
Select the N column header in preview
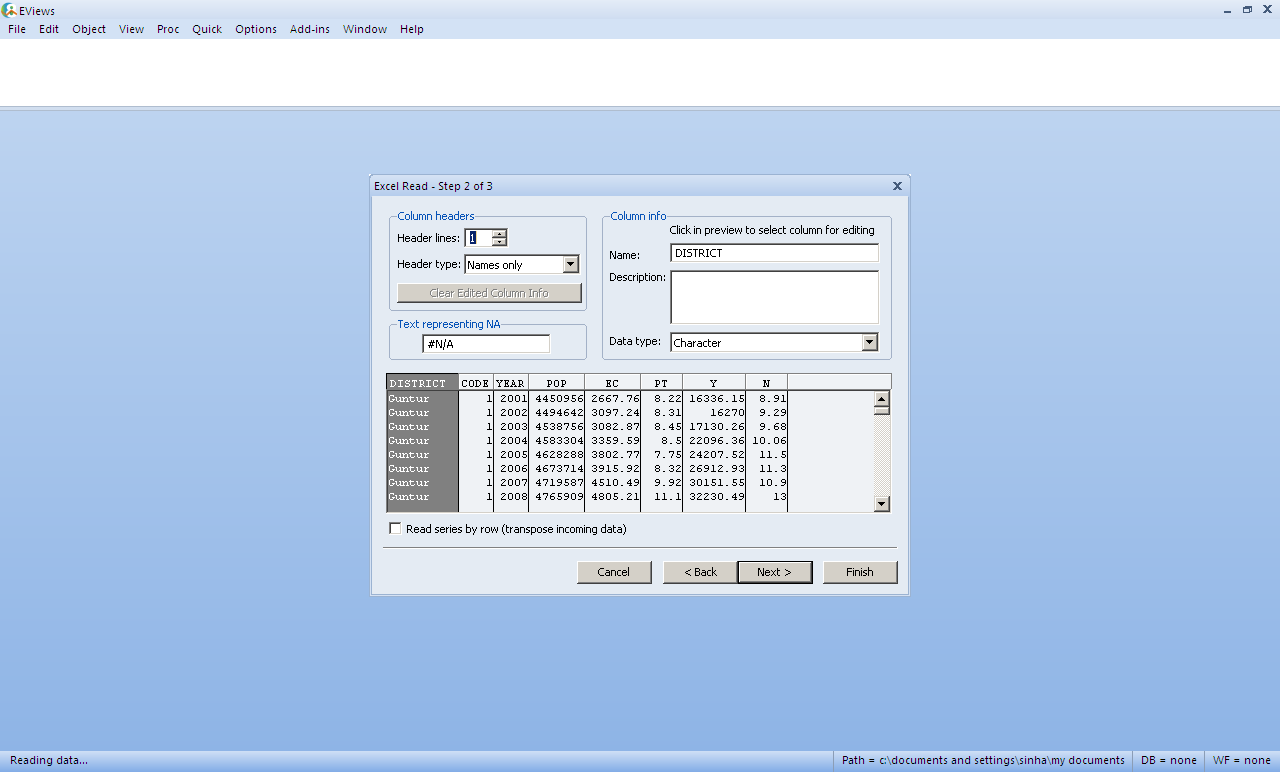(766, 383)
